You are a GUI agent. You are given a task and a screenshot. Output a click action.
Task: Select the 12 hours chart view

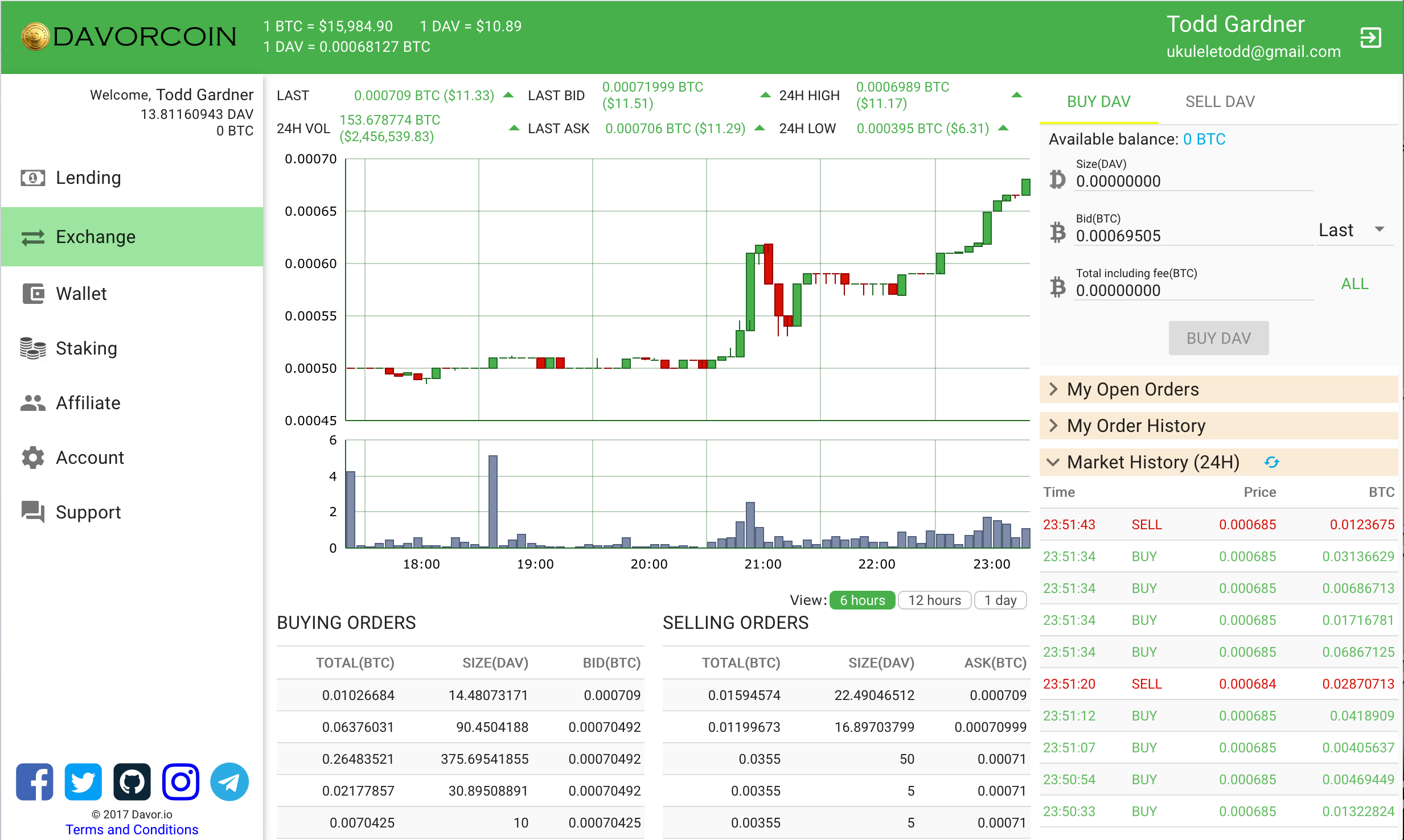(x=934, y=600)
